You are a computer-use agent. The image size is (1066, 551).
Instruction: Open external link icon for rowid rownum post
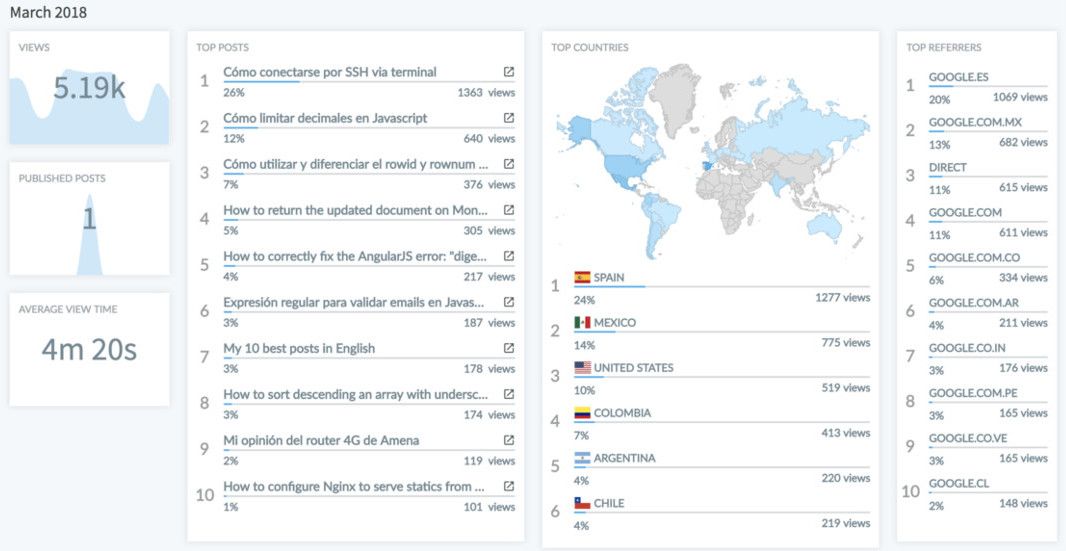coord(509,164)
